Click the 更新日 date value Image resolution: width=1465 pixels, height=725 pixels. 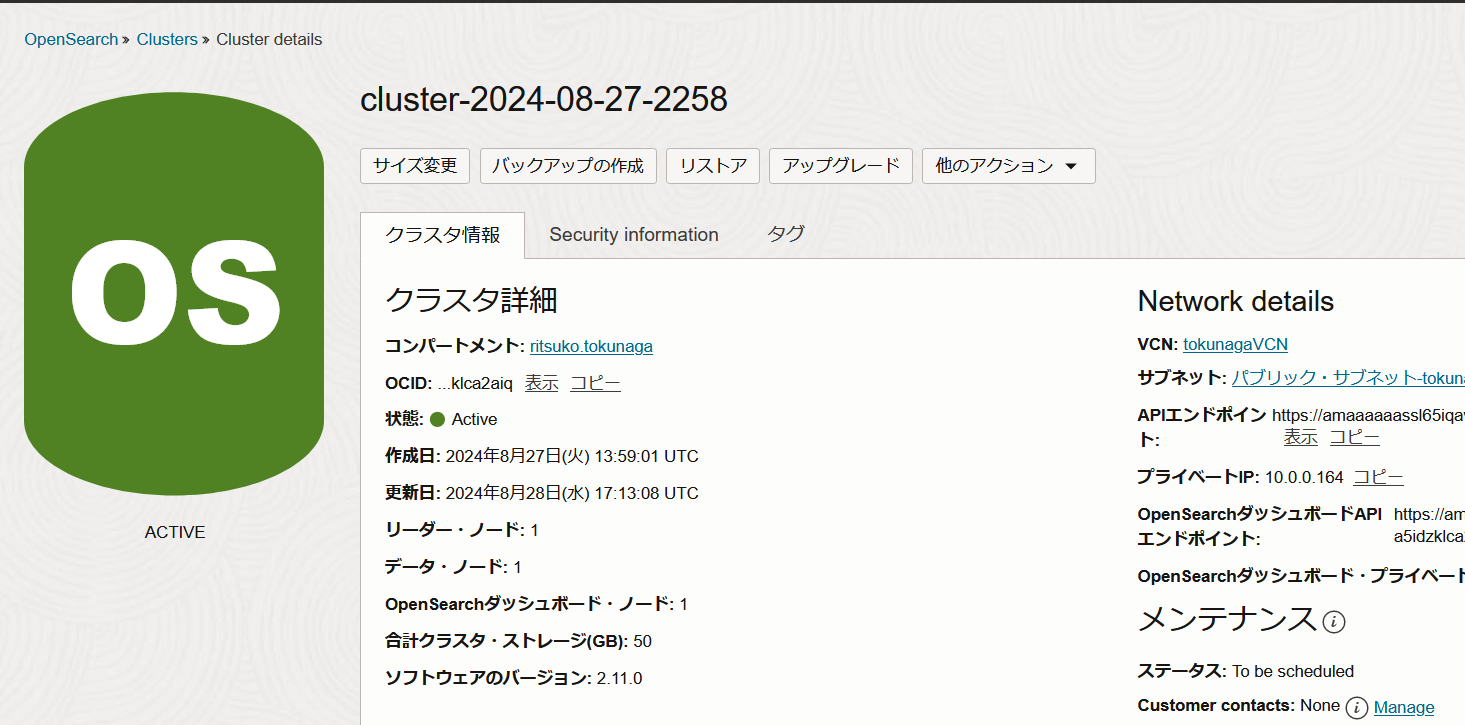click(572, 493)
